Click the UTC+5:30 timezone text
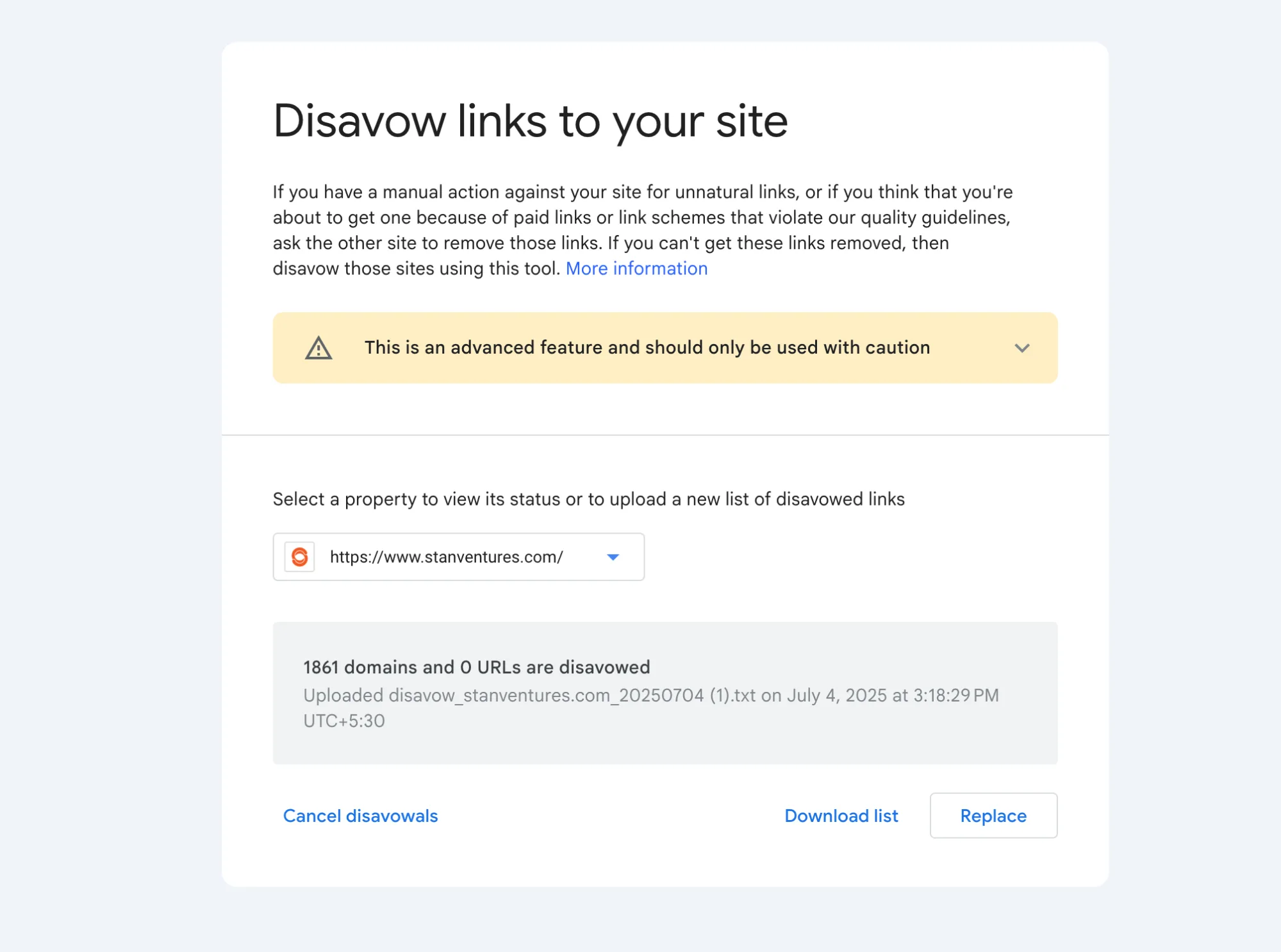This screenshot has width=1281, height=952. click(x=343, y=721)
